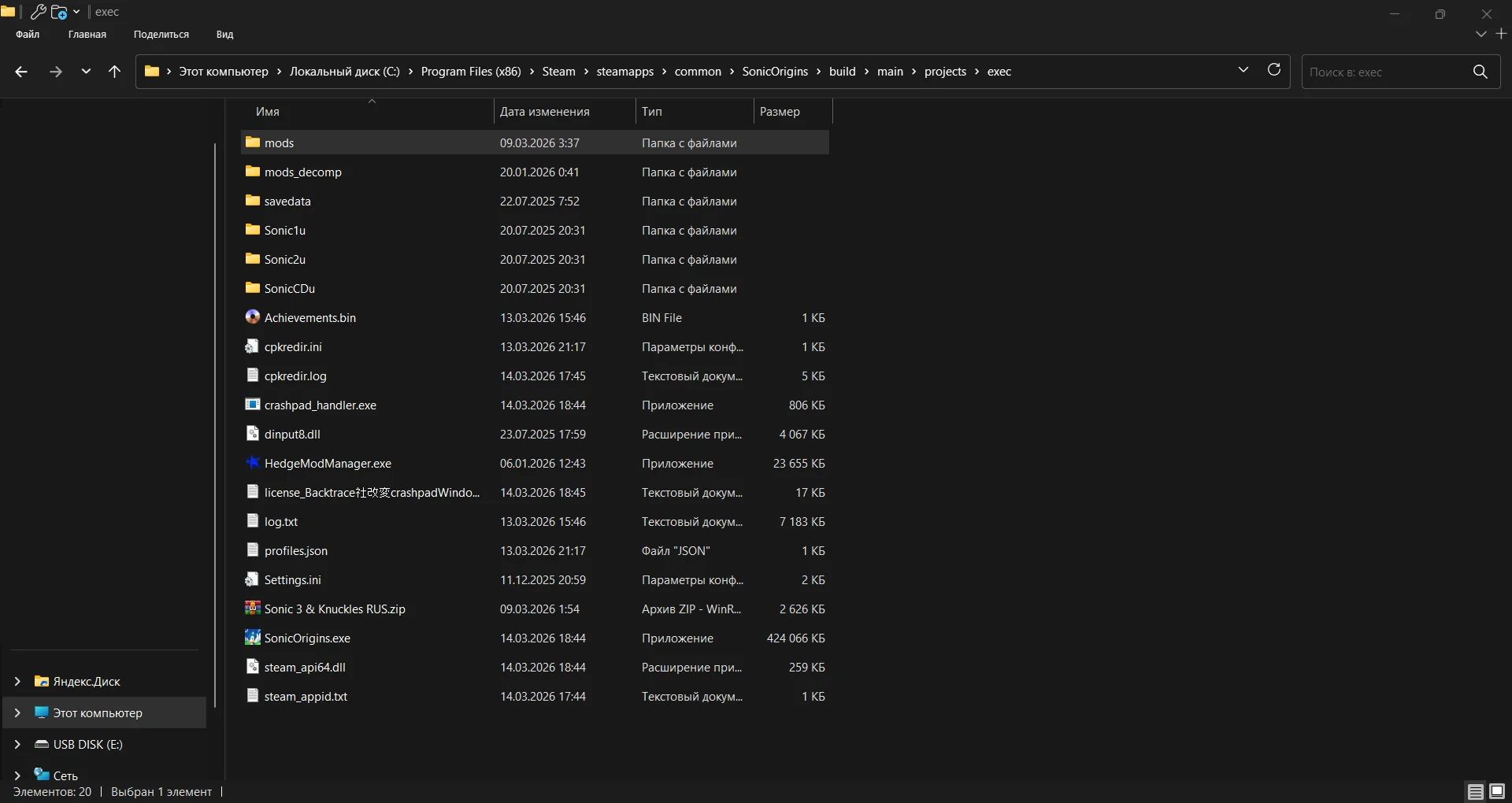This screenshot has width=1512, height=803.
Task: Click New Folder icon in quick access toolbar
Action: click(x=59, y=12)
